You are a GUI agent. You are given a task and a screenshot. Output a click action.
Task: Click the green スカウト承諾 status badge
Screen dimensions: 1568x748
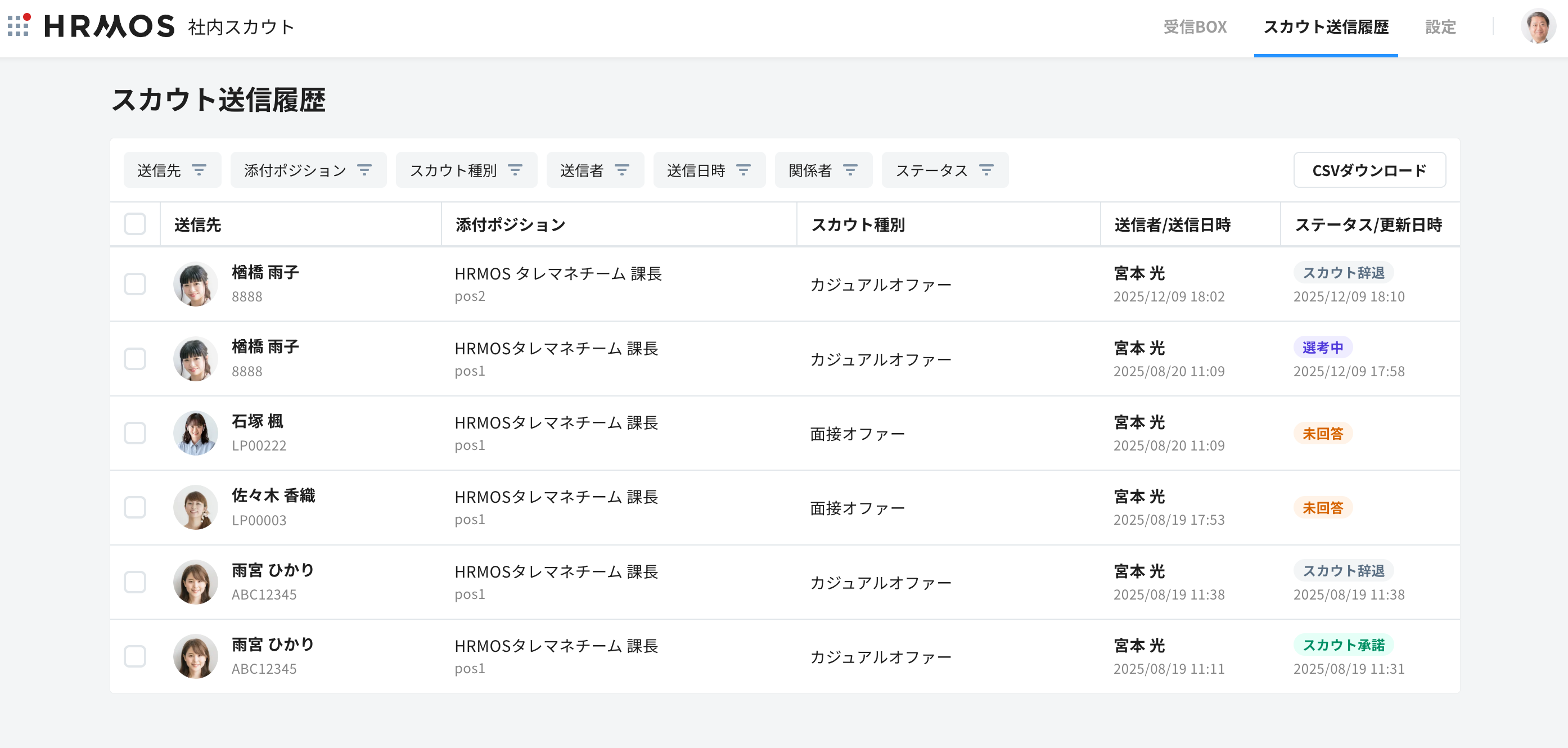(x=1343, y=645)
